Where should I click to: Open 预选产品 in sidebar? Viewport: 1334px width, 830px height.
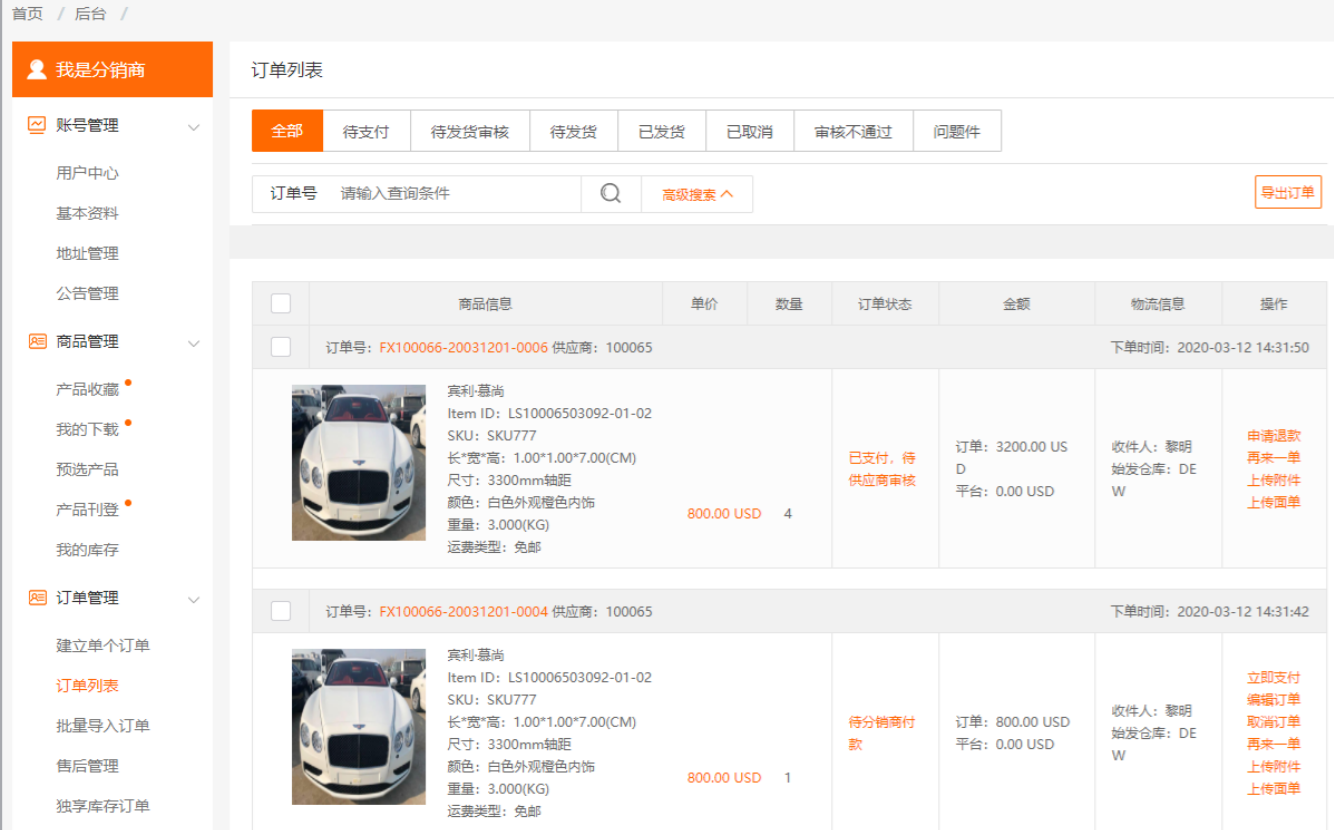tap(87, 469)
